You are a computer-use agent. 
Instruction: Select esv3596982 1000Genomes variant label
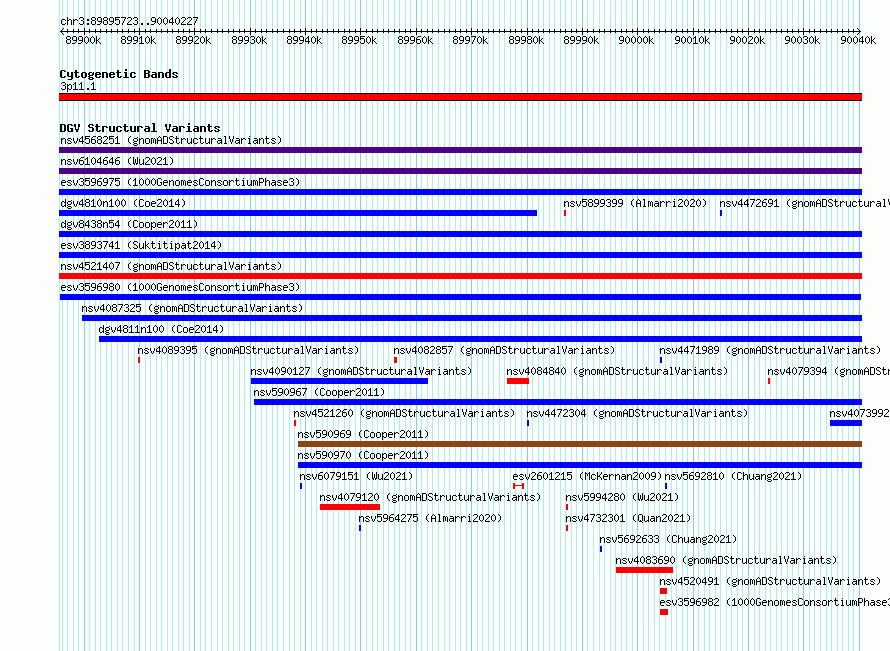[774, 602]
